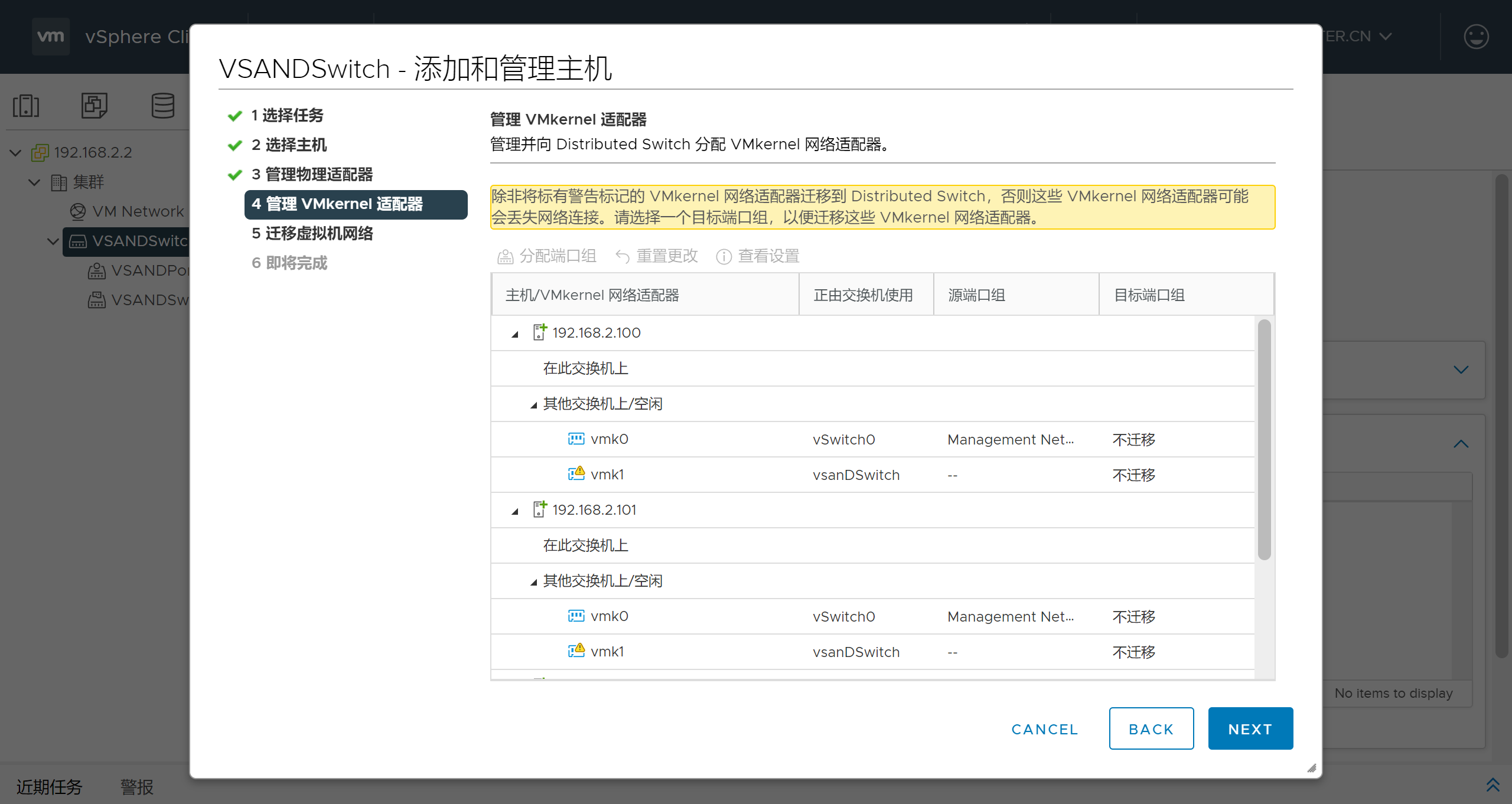Open the user dropdown ending in ER.CN
This screenshot has height=804, width=1512.
(x=1358, y=37)
